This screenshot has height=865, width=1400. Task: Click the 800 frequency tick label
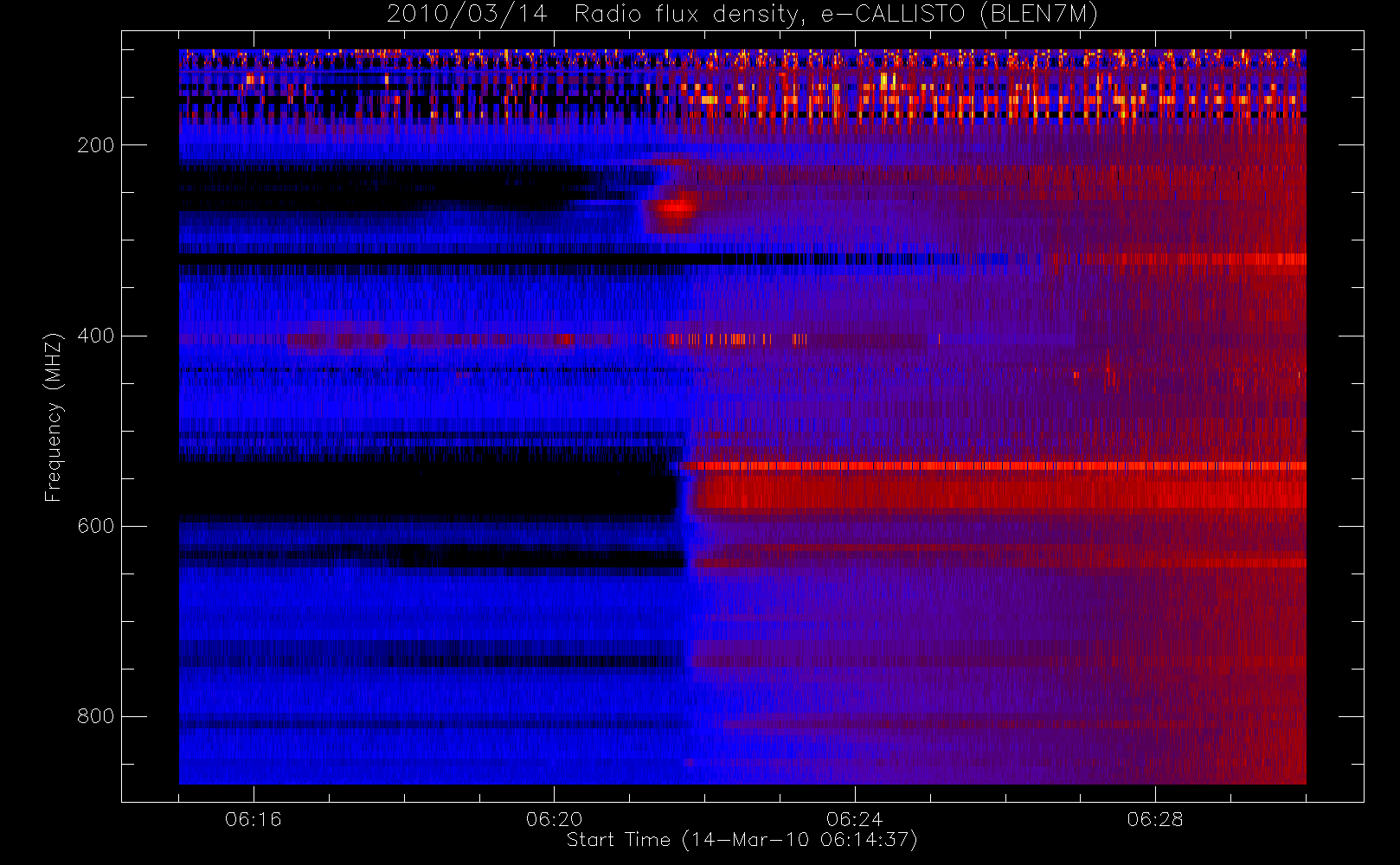coord(96,716)
